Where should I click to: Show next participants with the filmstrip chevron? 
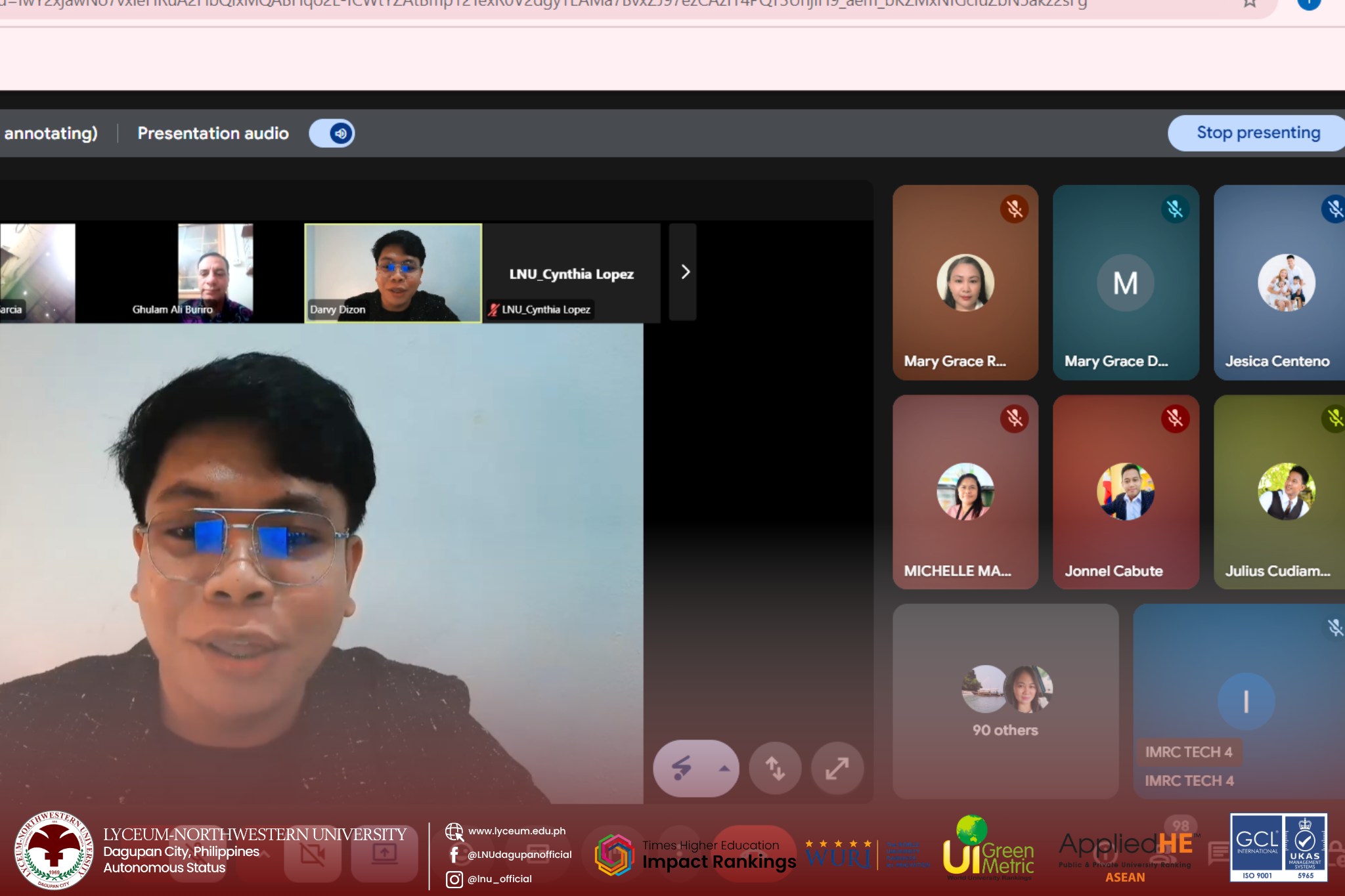pyautogui.click(x=684, y=272)
